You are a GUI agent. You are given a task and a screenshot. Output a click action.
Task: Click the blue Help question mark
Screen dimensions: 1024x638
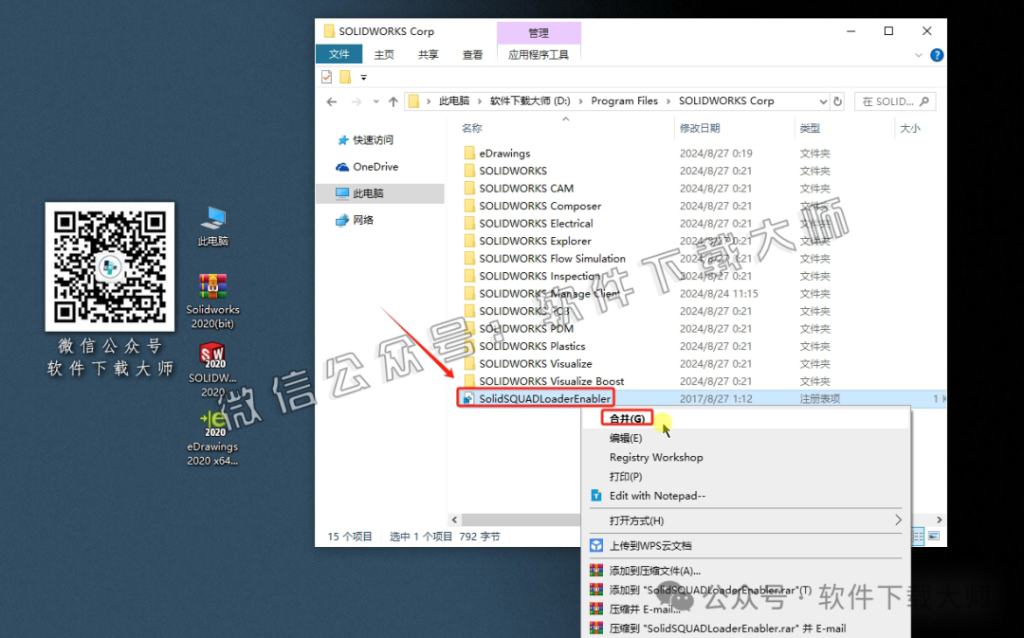click(937, 55)
